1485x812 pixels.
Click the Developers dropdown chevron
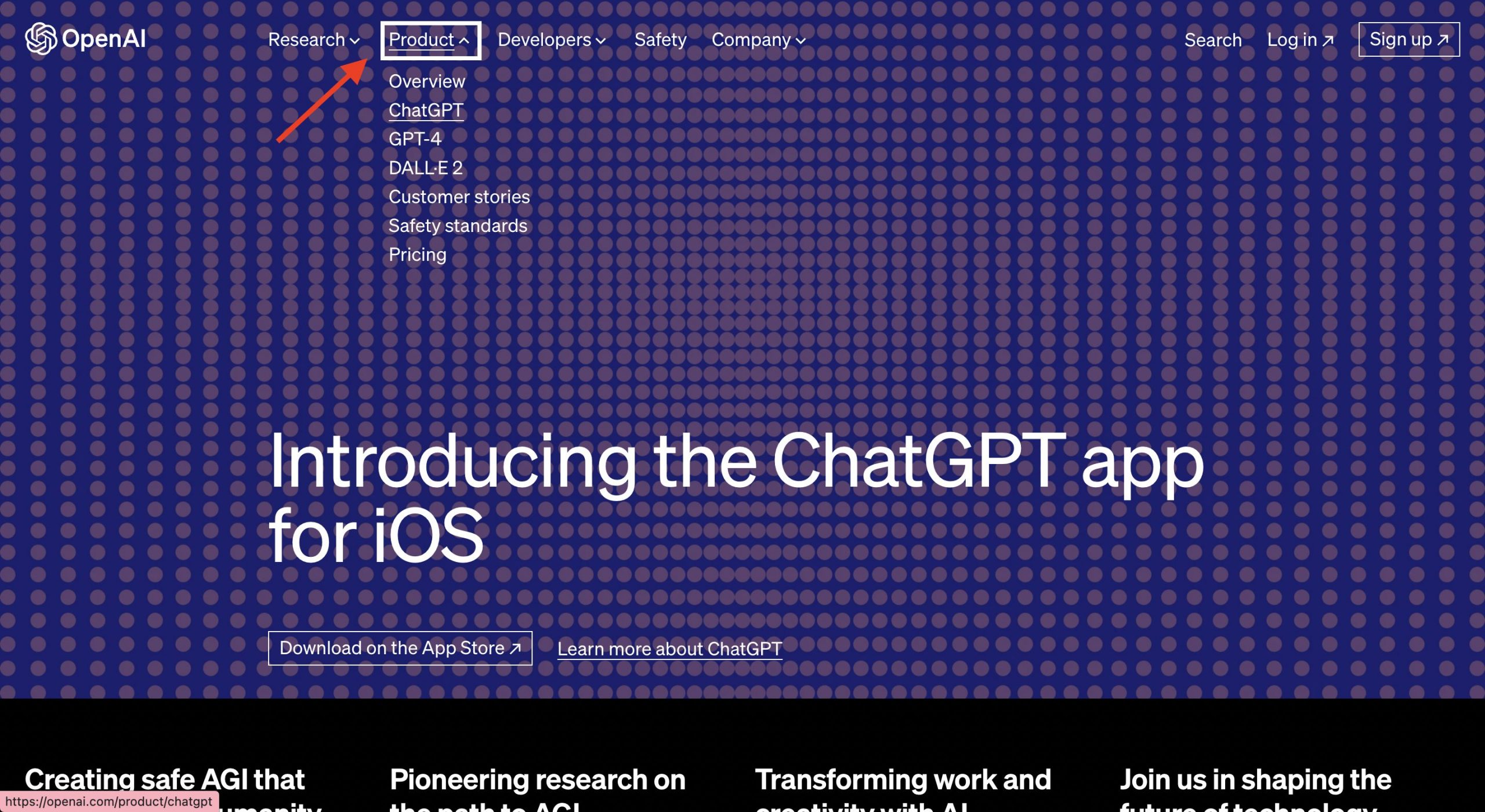coord(601,41)
